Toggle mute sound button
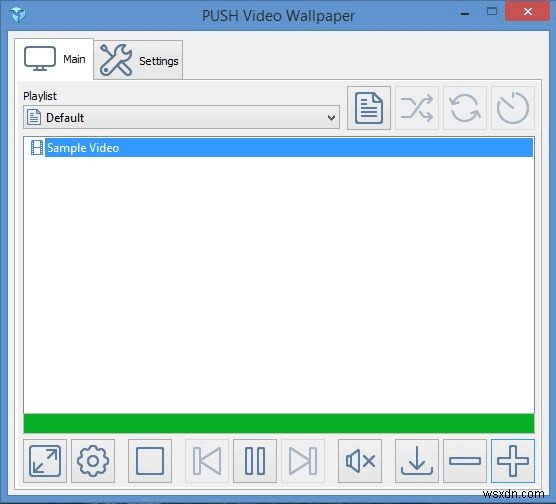The image size is (556, 504). 360,461
